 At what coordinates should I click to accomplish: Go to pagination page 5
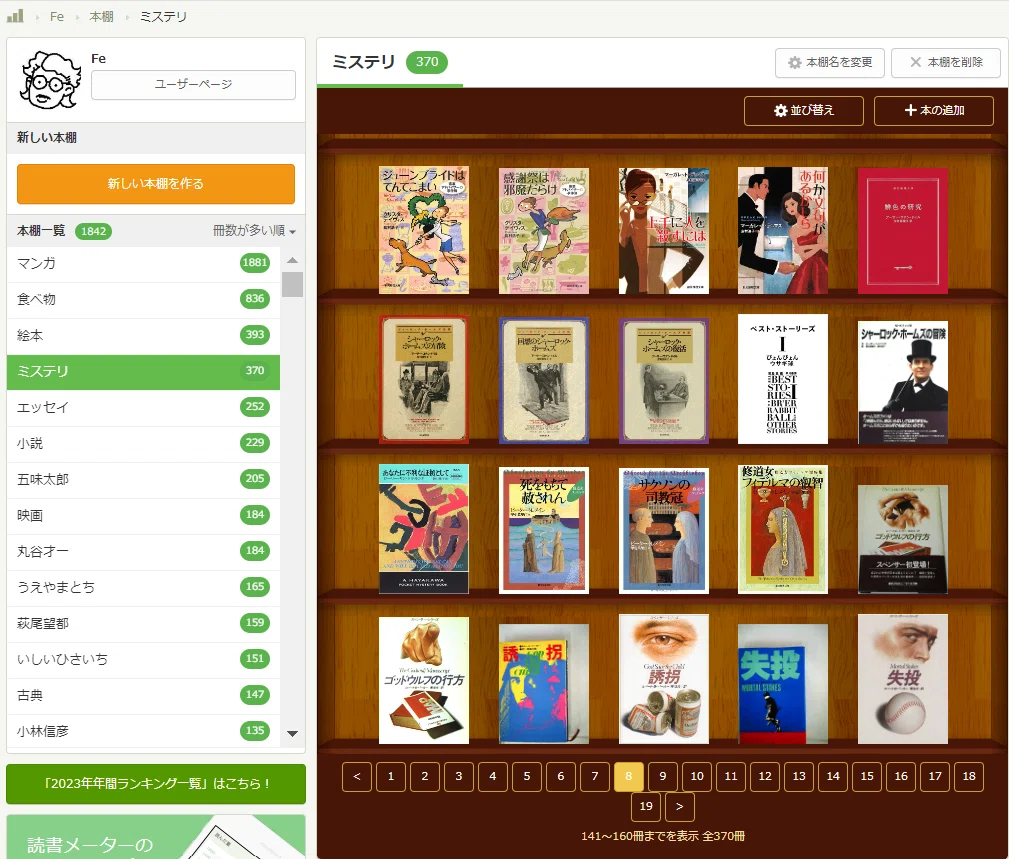[x=527, y=777]
